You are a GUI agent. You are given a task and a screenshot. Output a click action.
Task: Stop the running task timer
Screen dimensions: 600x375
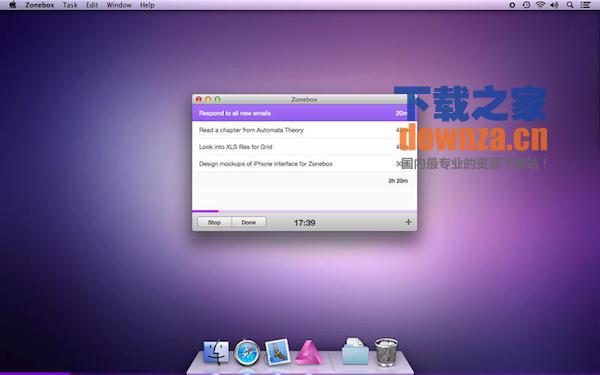(x=214, y=222)
